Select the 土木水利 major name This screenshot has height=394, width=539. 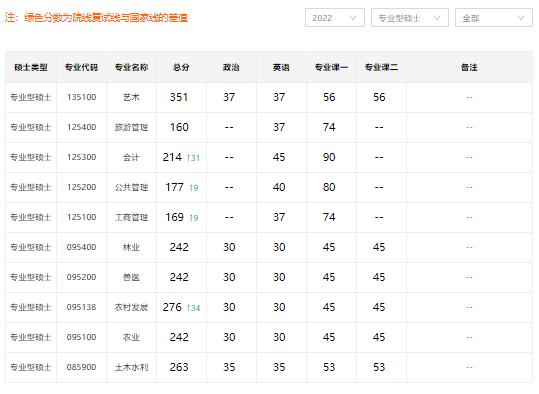[131, 367]
